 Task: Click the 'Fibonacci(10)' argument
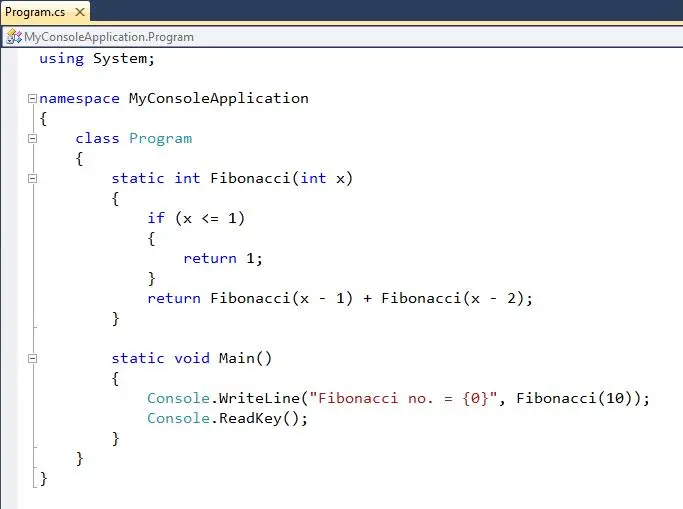point(574,398)
